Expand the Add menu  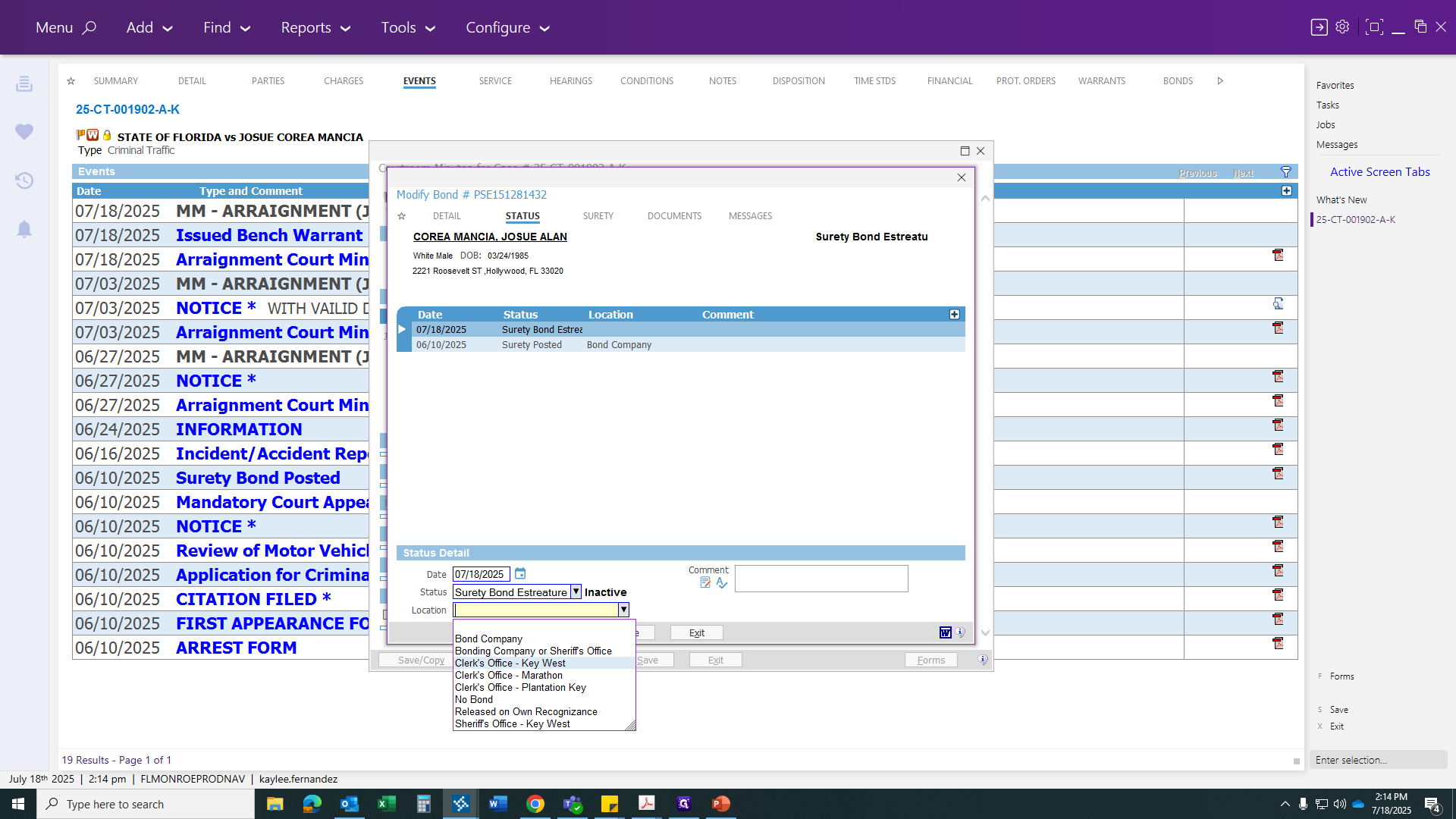point(149,27)
